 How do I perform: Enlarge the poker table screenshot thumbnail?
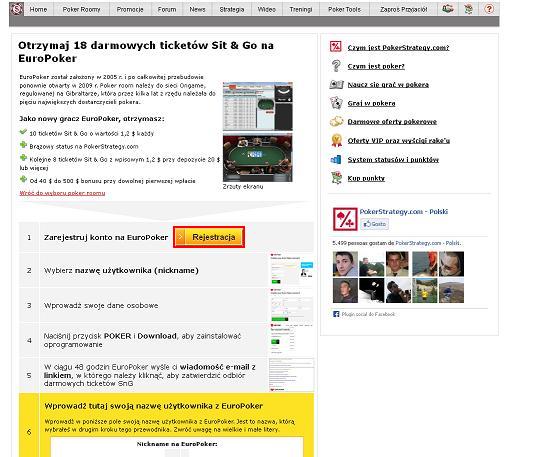(x=258, y=158)
